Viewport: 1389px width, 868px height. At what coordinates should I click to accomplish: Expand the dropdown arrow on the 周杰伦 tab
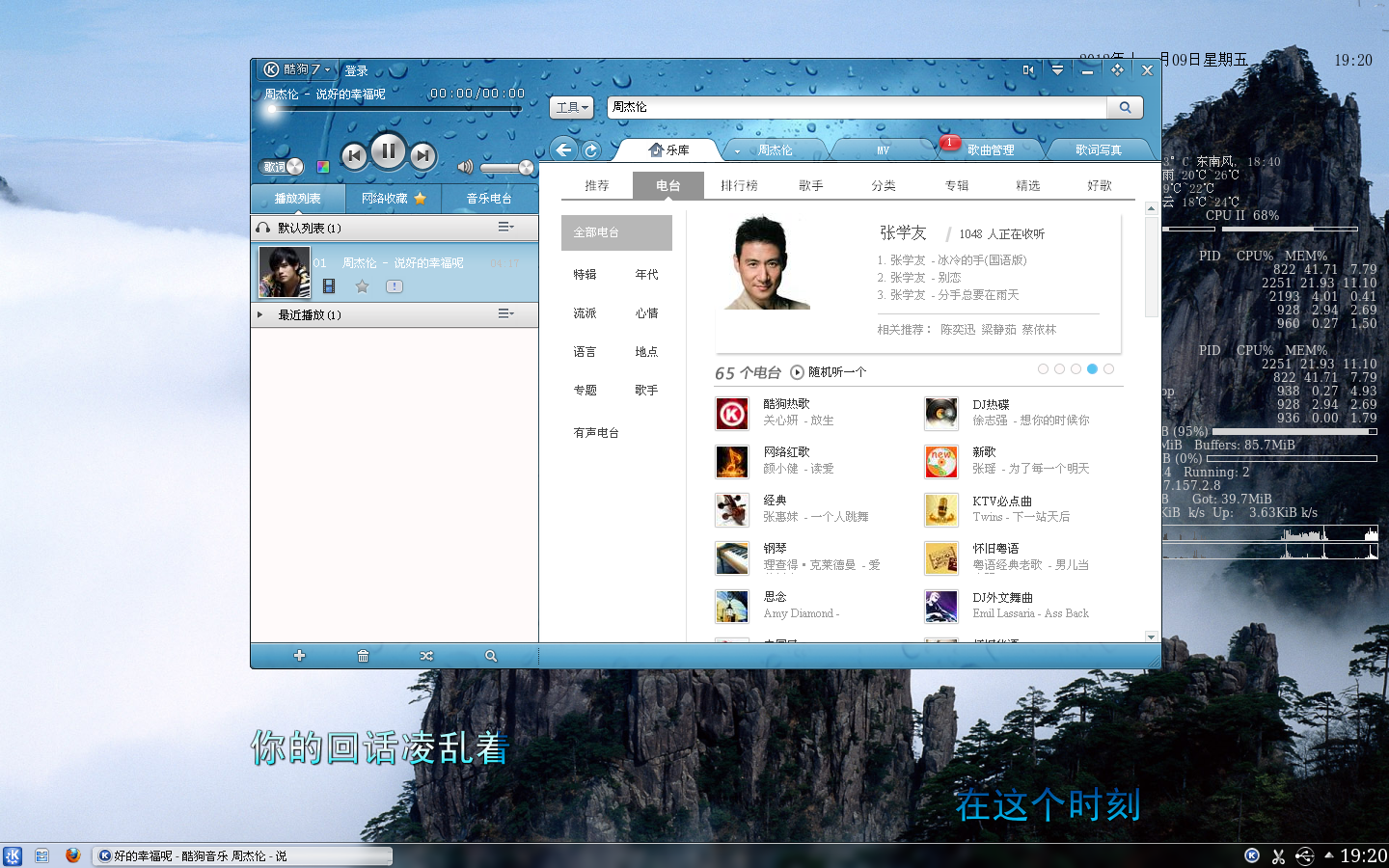[738, 151]
